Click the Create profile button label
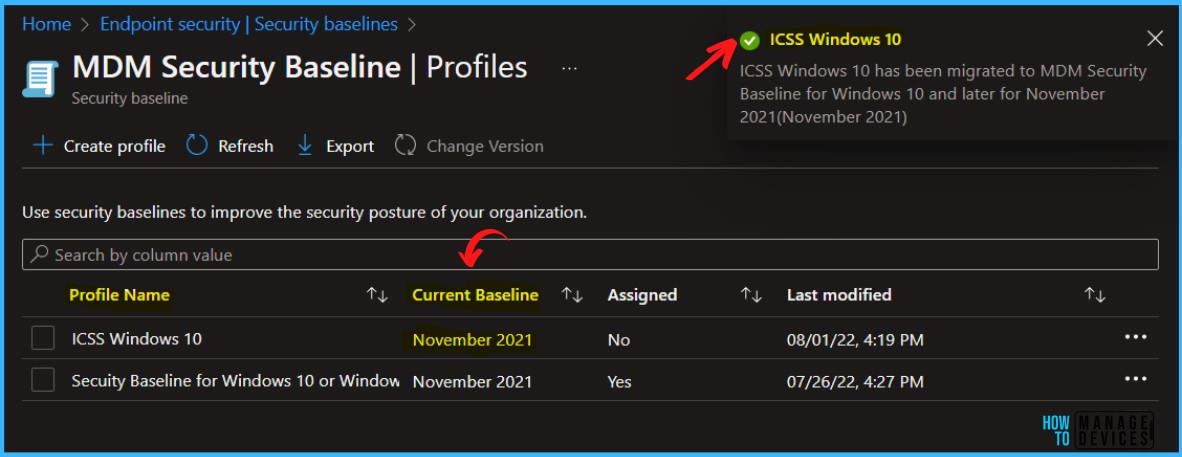This screenshot has height=457, width=1182. click(115, 146)
